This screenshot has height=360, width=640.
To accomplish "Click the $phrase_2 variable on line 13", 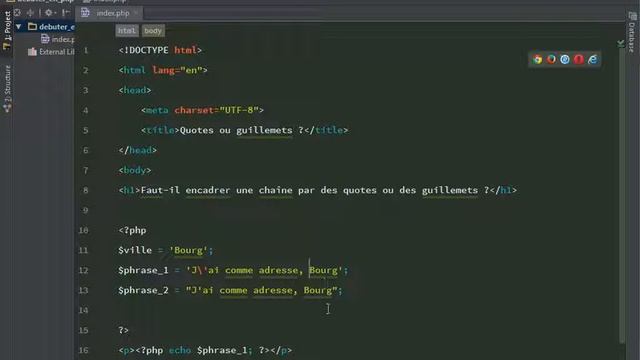I will pyautogui.click(x=143, y=290).
